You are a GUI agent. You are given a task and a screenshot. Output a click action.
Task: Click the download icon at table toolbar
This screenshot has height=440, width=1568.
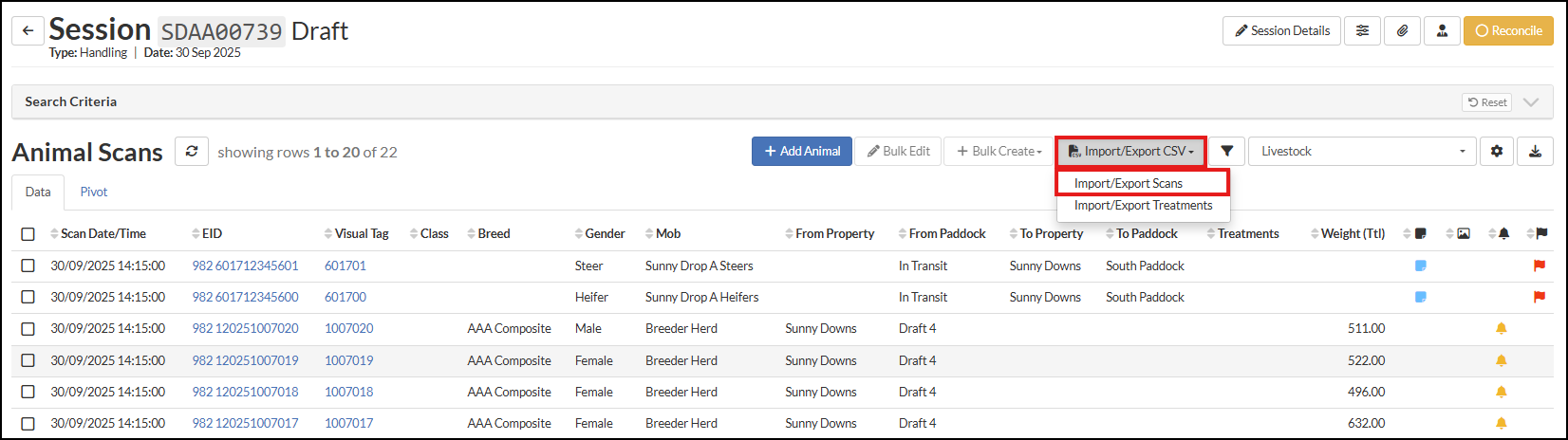click(x=1535, y=152)
